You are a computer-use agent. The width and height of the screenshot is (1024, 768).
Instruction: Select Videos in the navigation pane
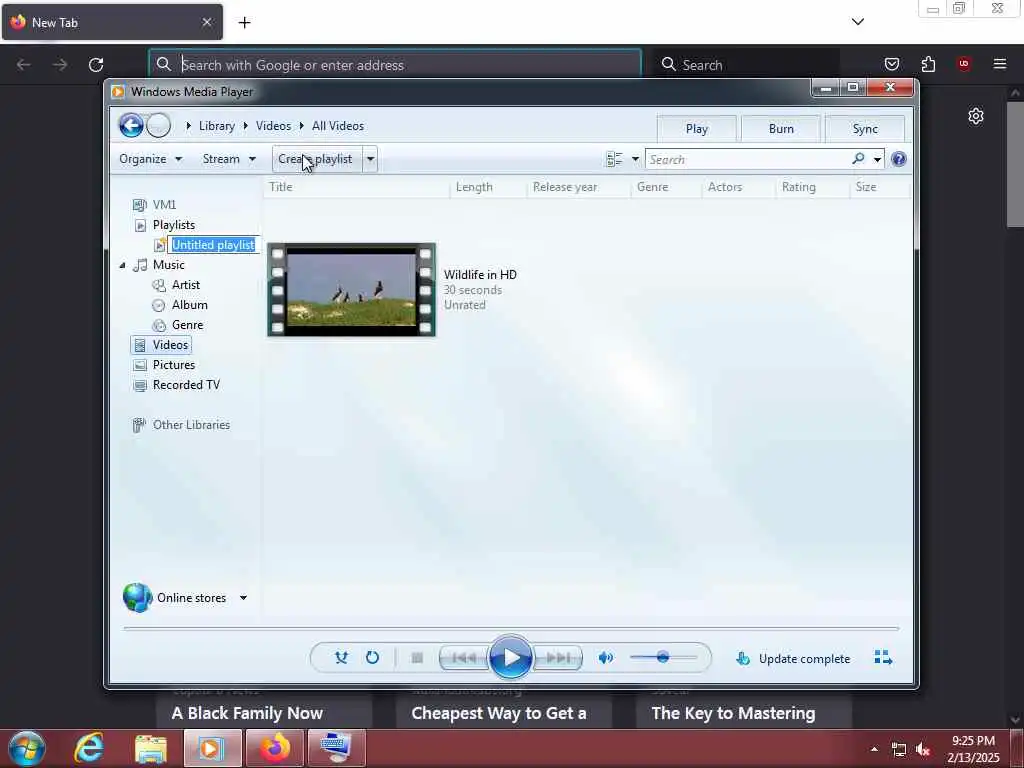pos(170,345)
